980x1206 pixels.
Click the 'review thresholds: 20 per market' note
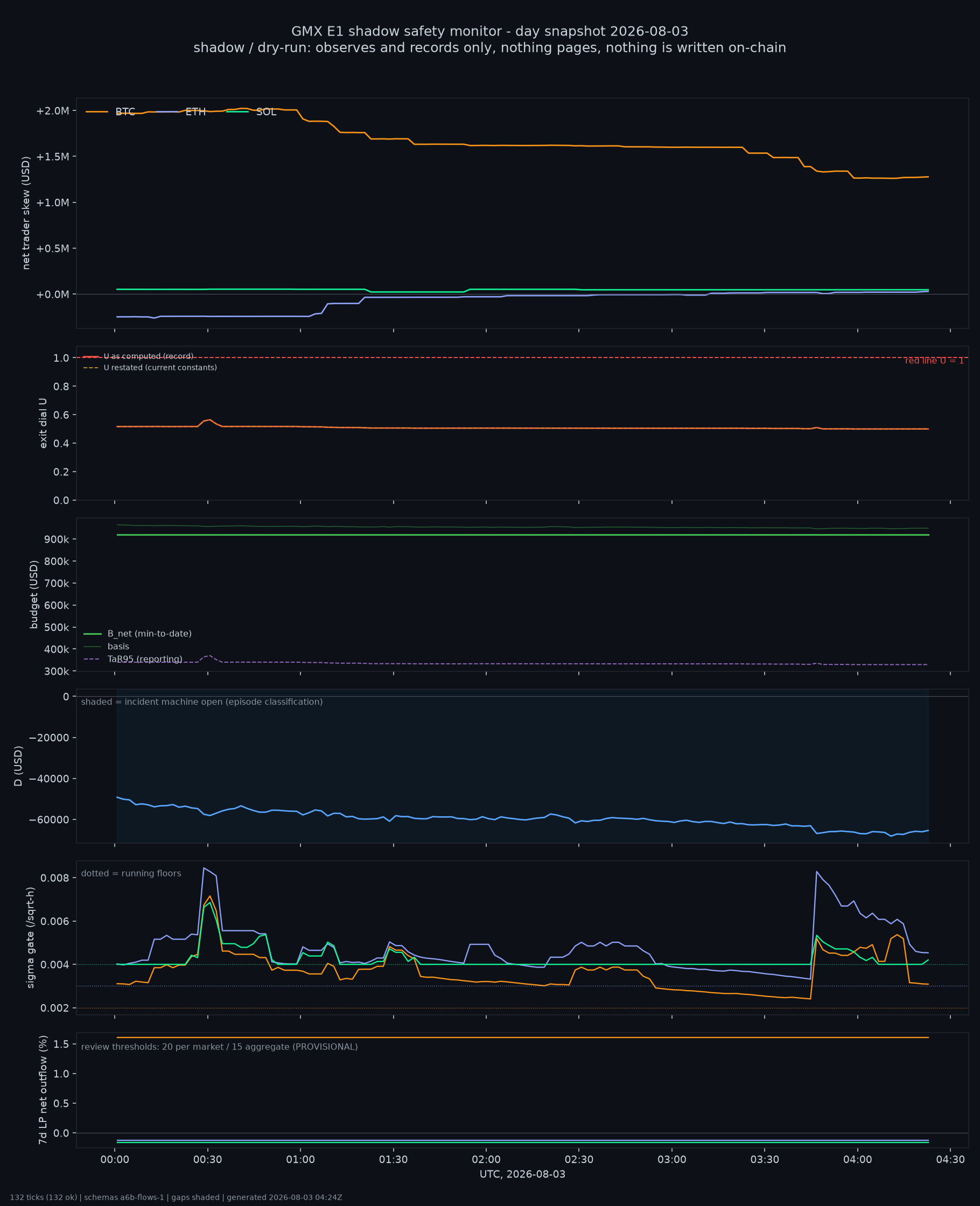point(220,1047)
